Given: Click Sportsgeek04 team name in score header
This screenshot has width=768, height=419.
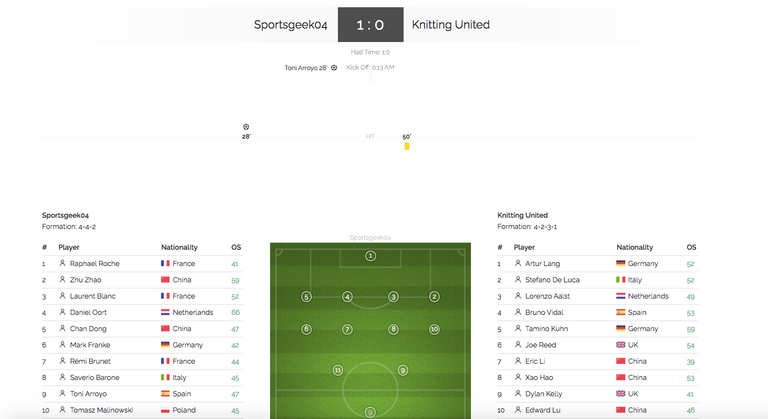Looking at the screenshot, I should (290, 25).
